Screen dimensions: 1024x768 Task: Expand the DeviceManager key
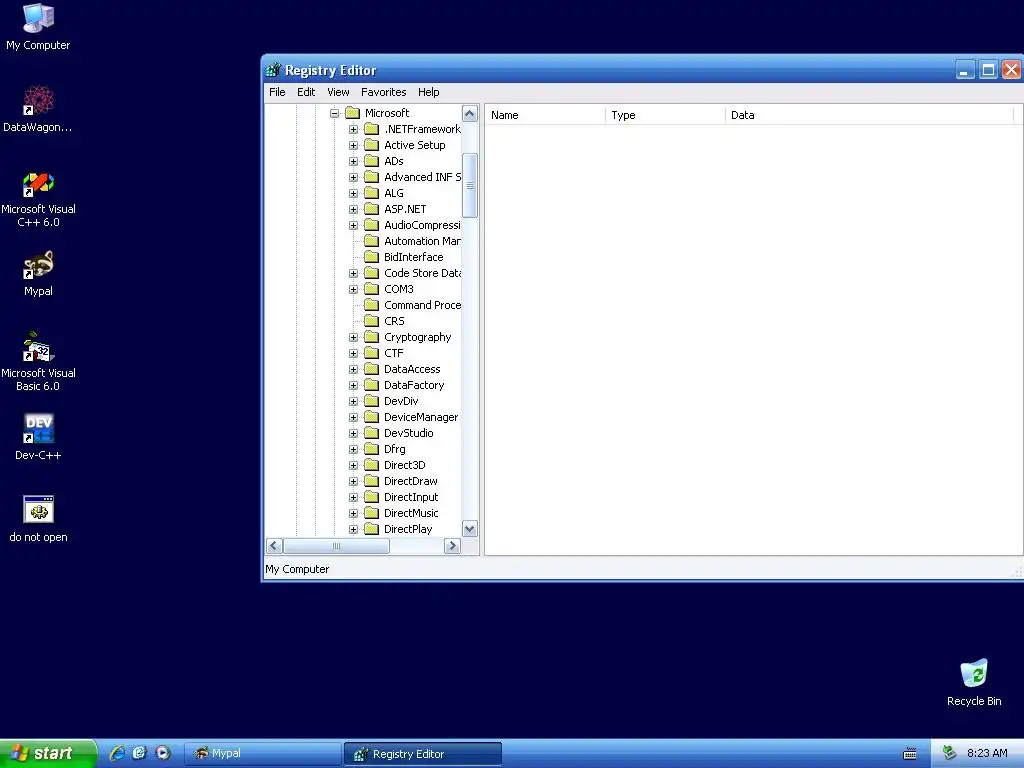tap(353, 417)
